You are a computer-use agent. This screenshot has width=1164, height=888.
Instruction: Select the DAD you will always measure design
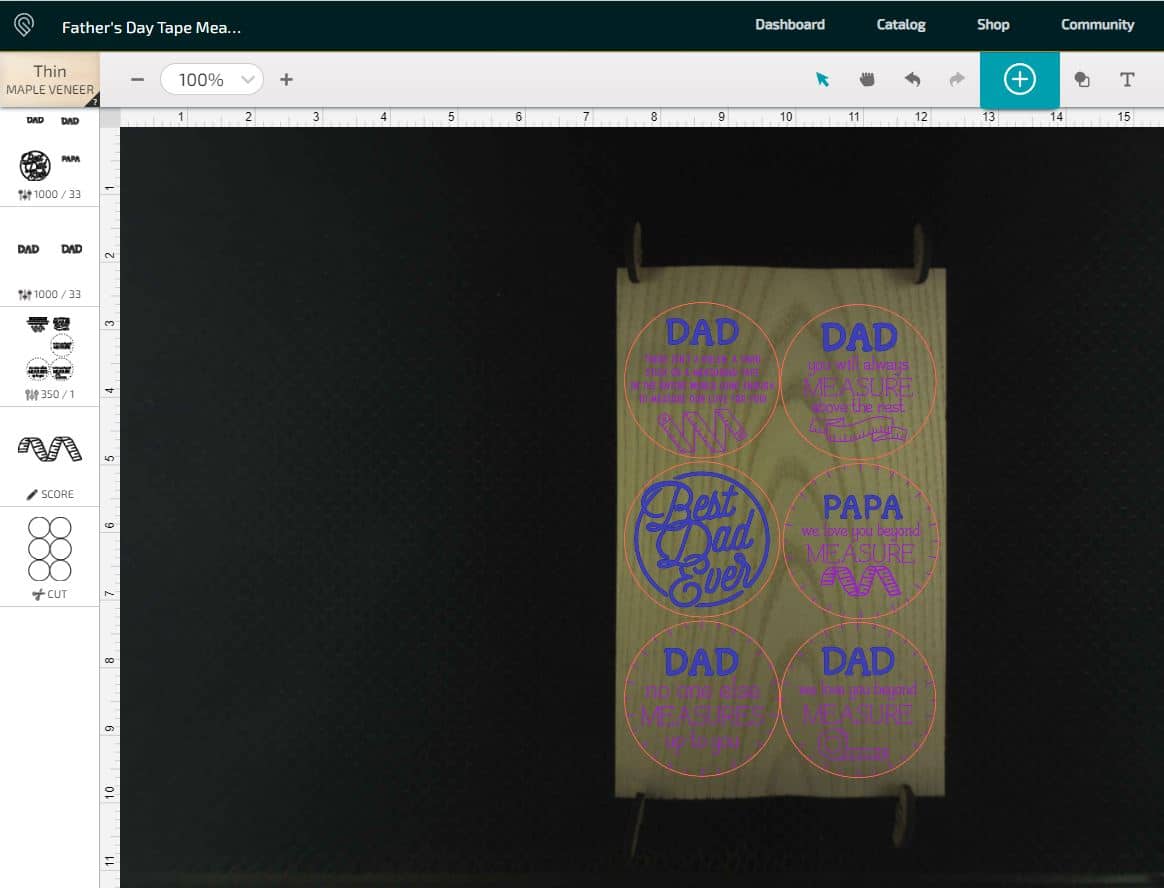(x=858, y=382)
